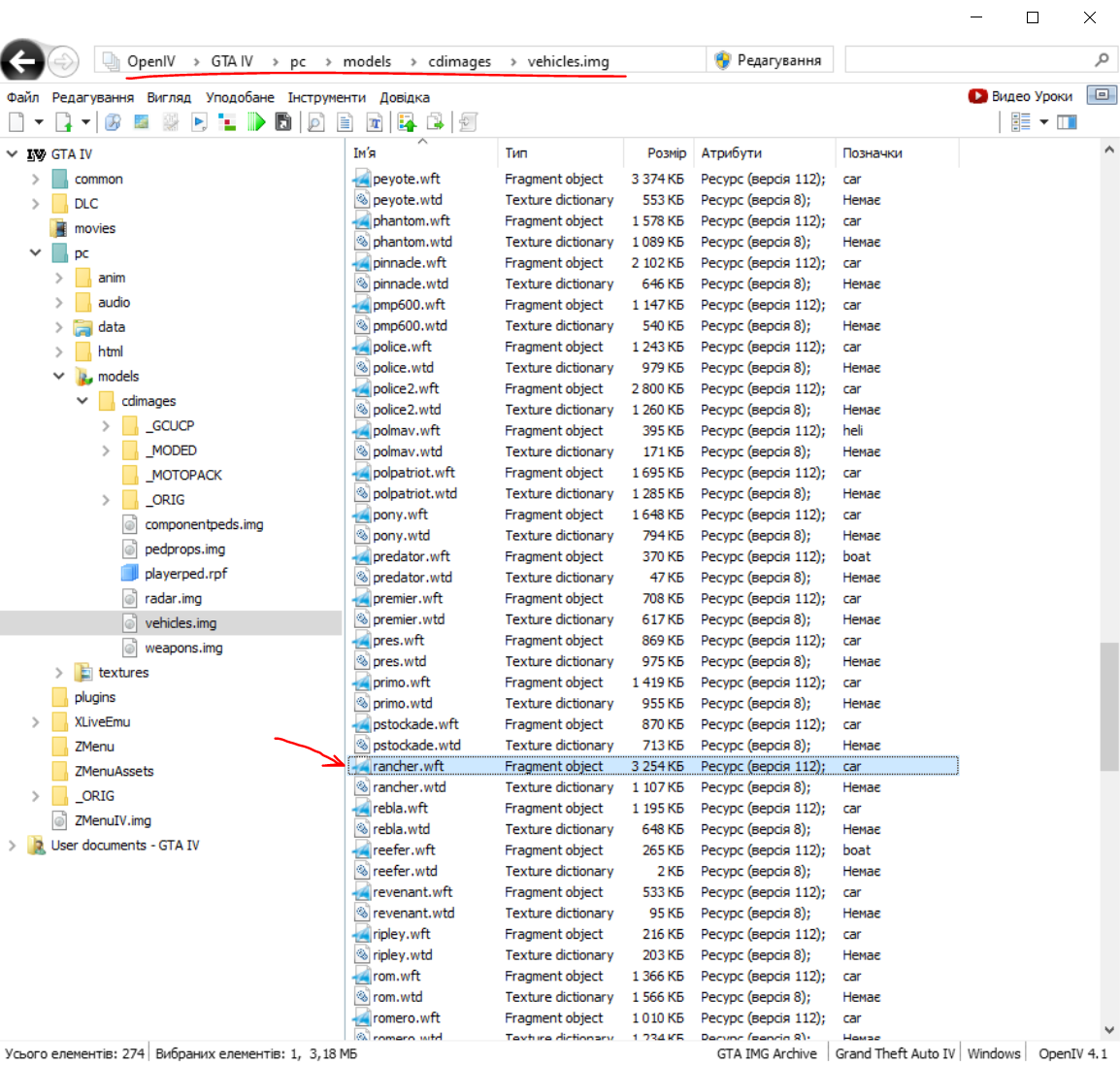Open the Редагування menu in menu bar
1120x1065 pixels.
[93, 97]
